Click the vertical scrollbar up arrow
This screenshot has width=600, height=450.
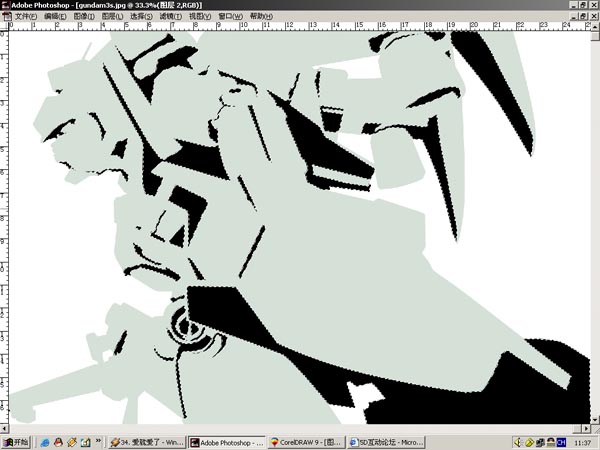click(x=595, y=27)
